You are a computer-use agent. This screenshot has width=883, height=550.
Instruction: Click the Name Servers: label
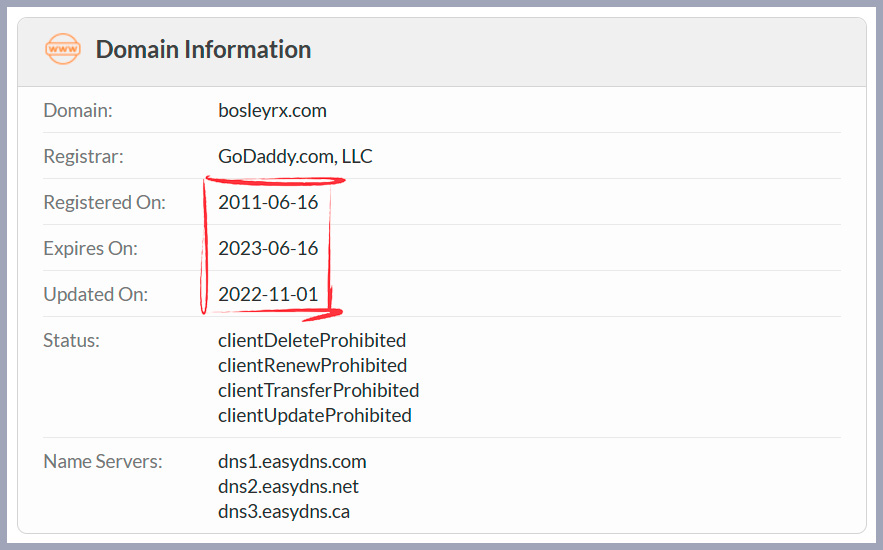(103, 462)
